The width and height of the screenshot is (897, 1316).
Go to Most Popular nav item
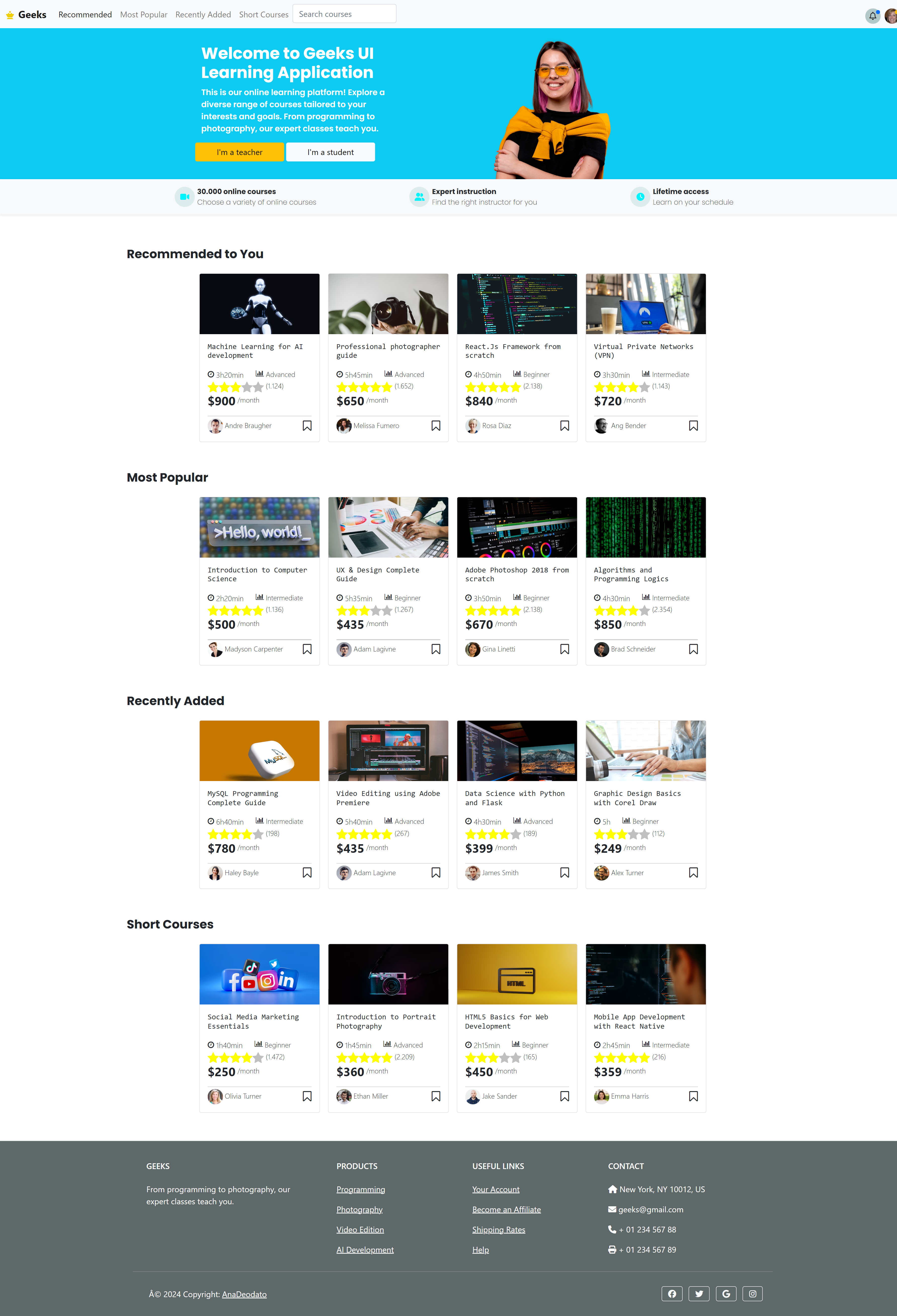pyautogui.click(x=144, y=15)
